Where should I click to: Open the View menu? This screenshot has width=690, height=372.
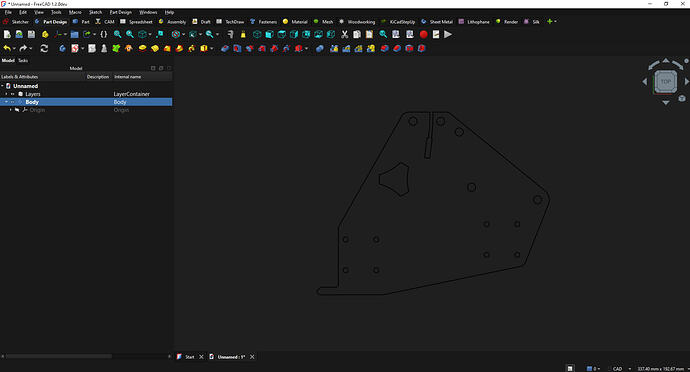pos(39,12)
